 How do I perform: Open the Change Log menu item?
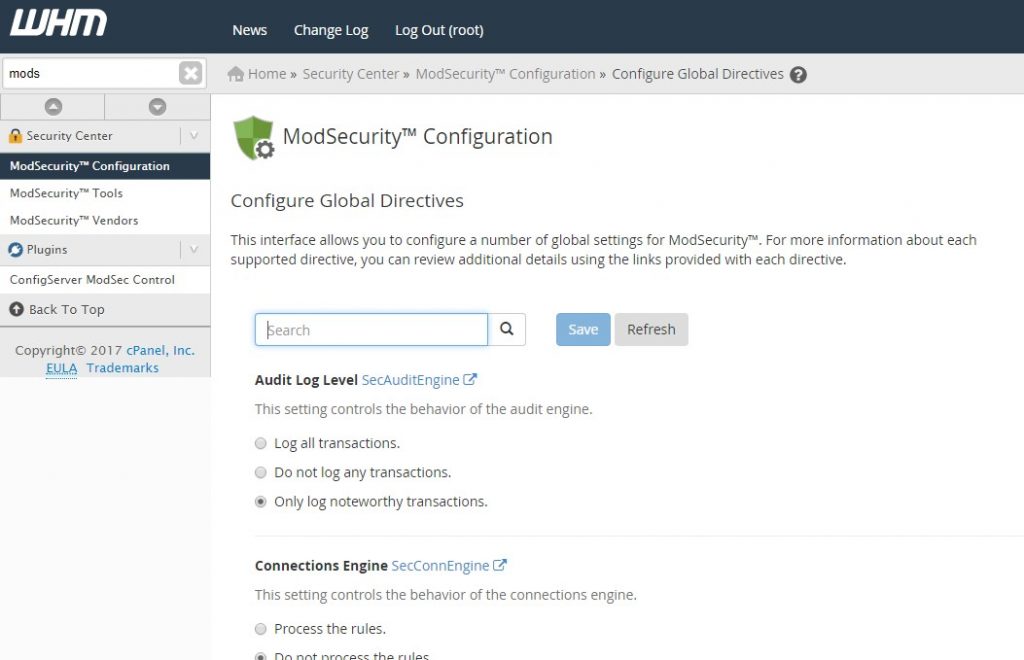(x=331, y=30)
